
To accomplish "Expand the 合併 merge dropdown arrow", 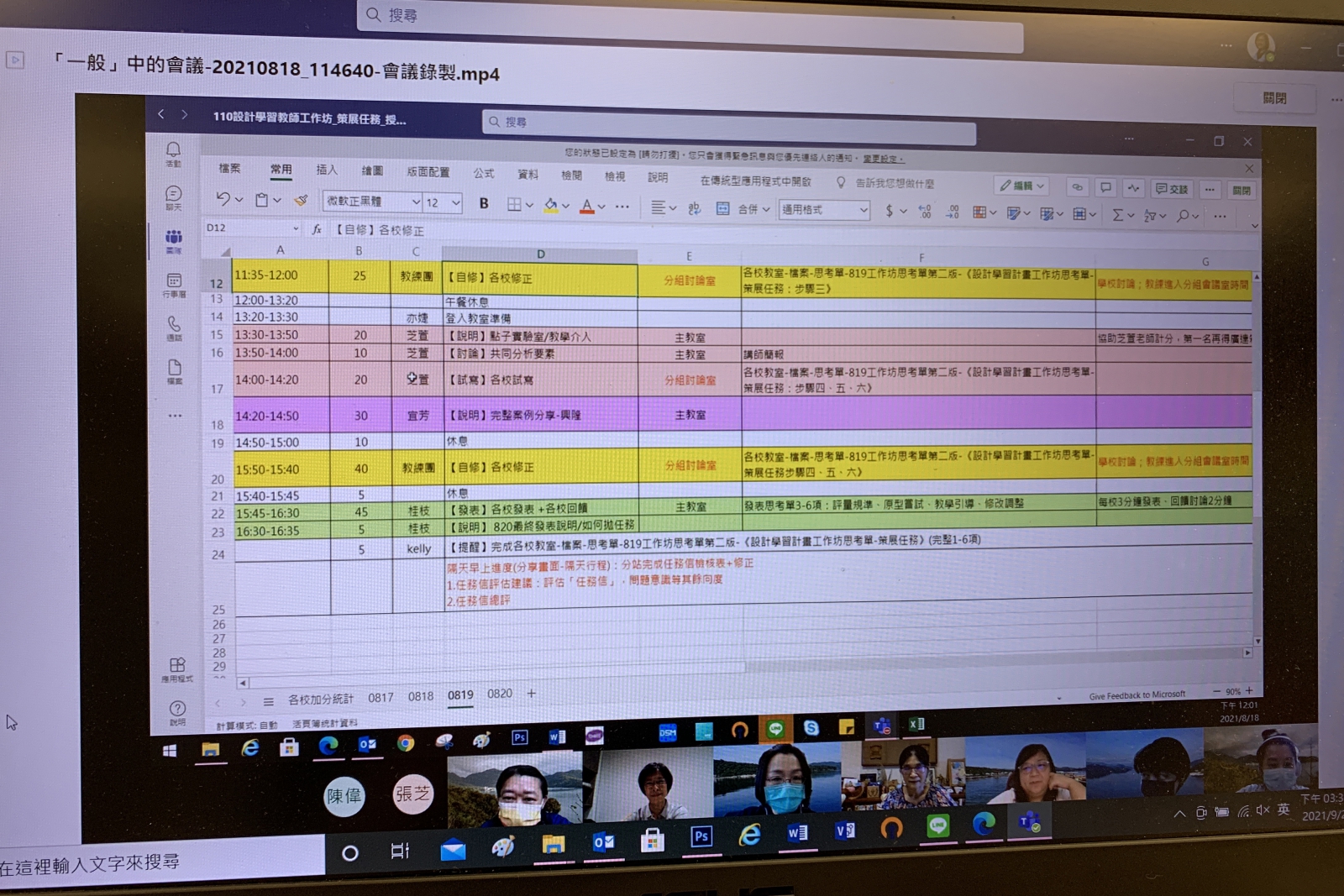I will pyautogui.click(x=766, y=209).
